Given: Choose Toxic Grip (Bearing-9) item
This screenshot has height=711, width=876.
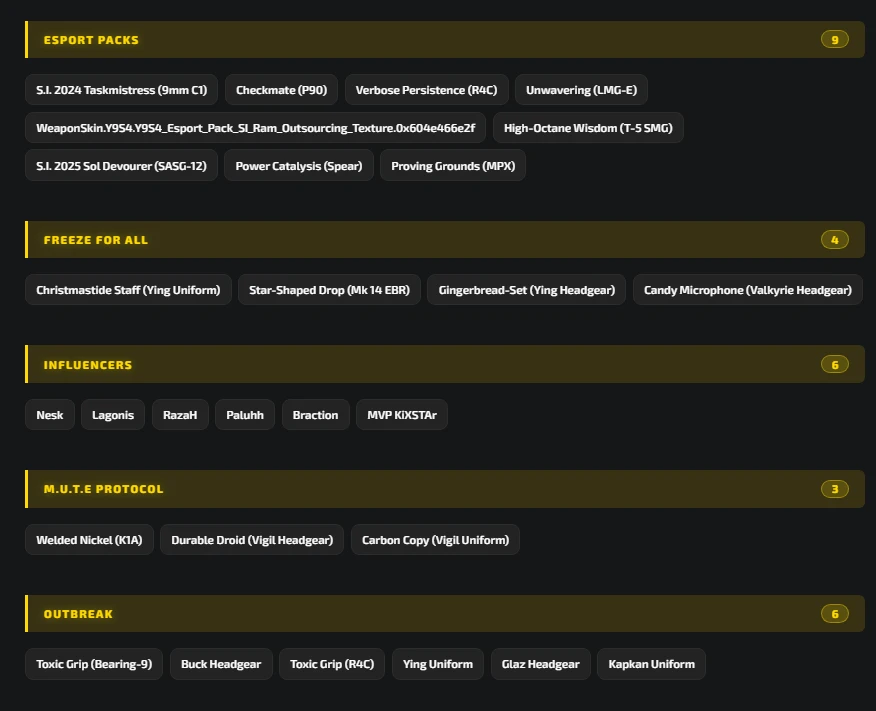Looking at the screenshot, I should click(x=94, y=664).
